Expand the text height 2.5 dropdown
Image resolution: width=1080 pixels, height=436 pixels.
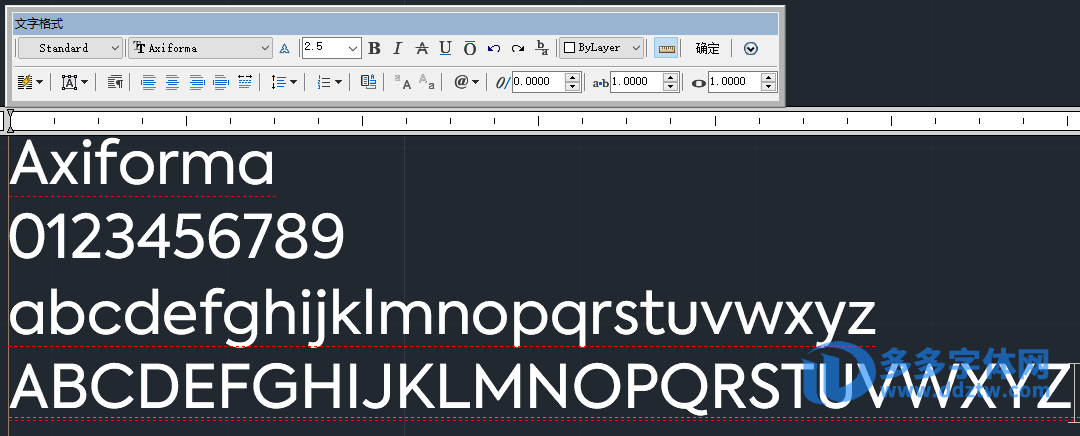pyautogui.click(x=353, y=48)
